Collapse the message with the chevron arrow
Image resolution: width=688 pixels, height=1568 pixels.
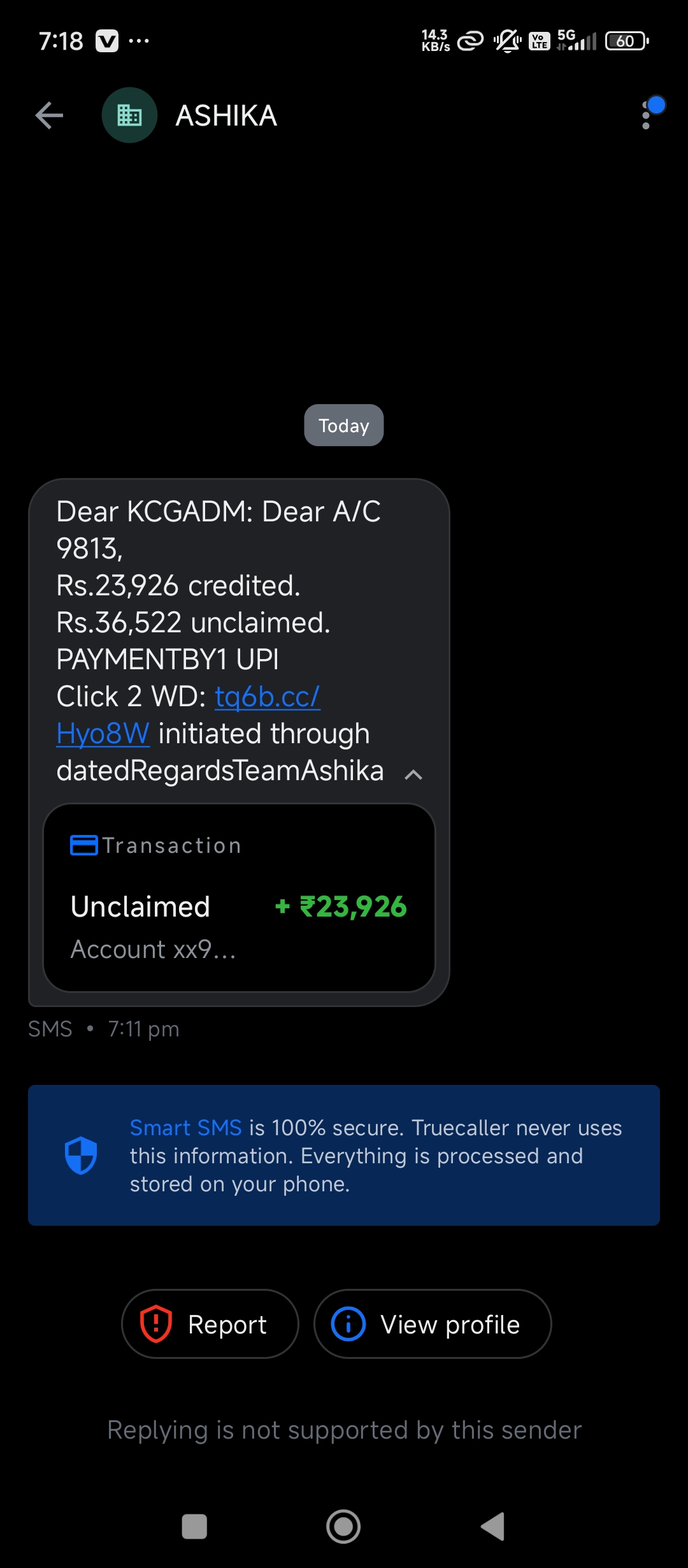(x=413, y=774)
